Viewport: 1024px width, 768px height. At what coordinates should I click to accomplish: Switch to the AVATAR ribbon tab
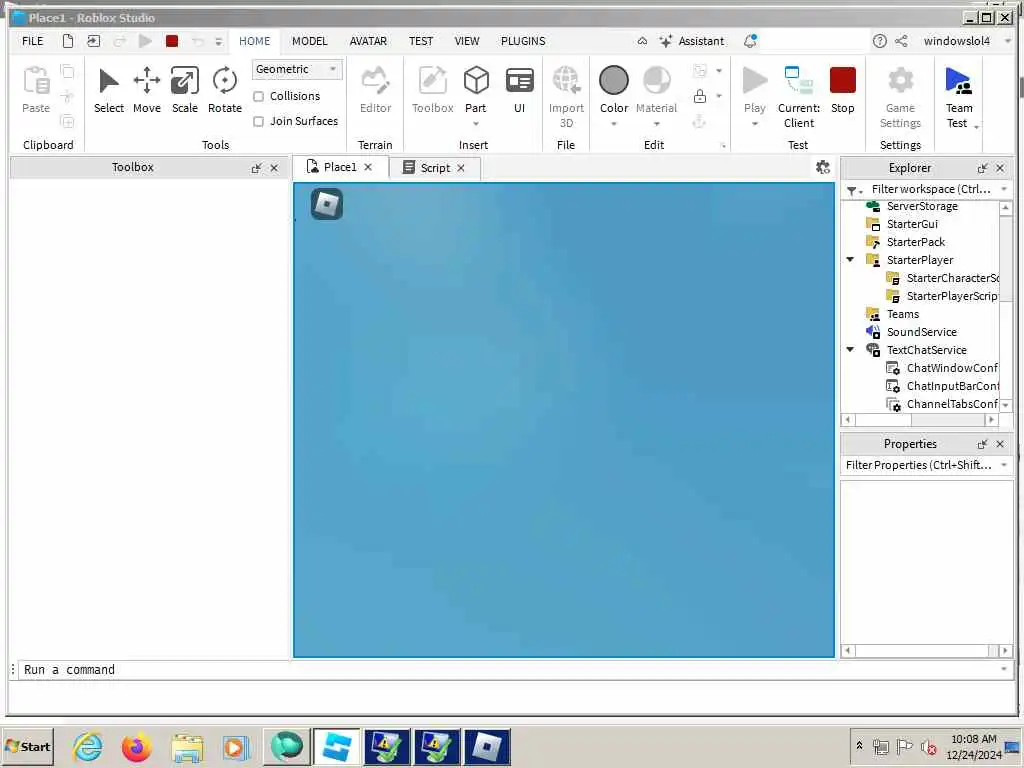point(368,41)
